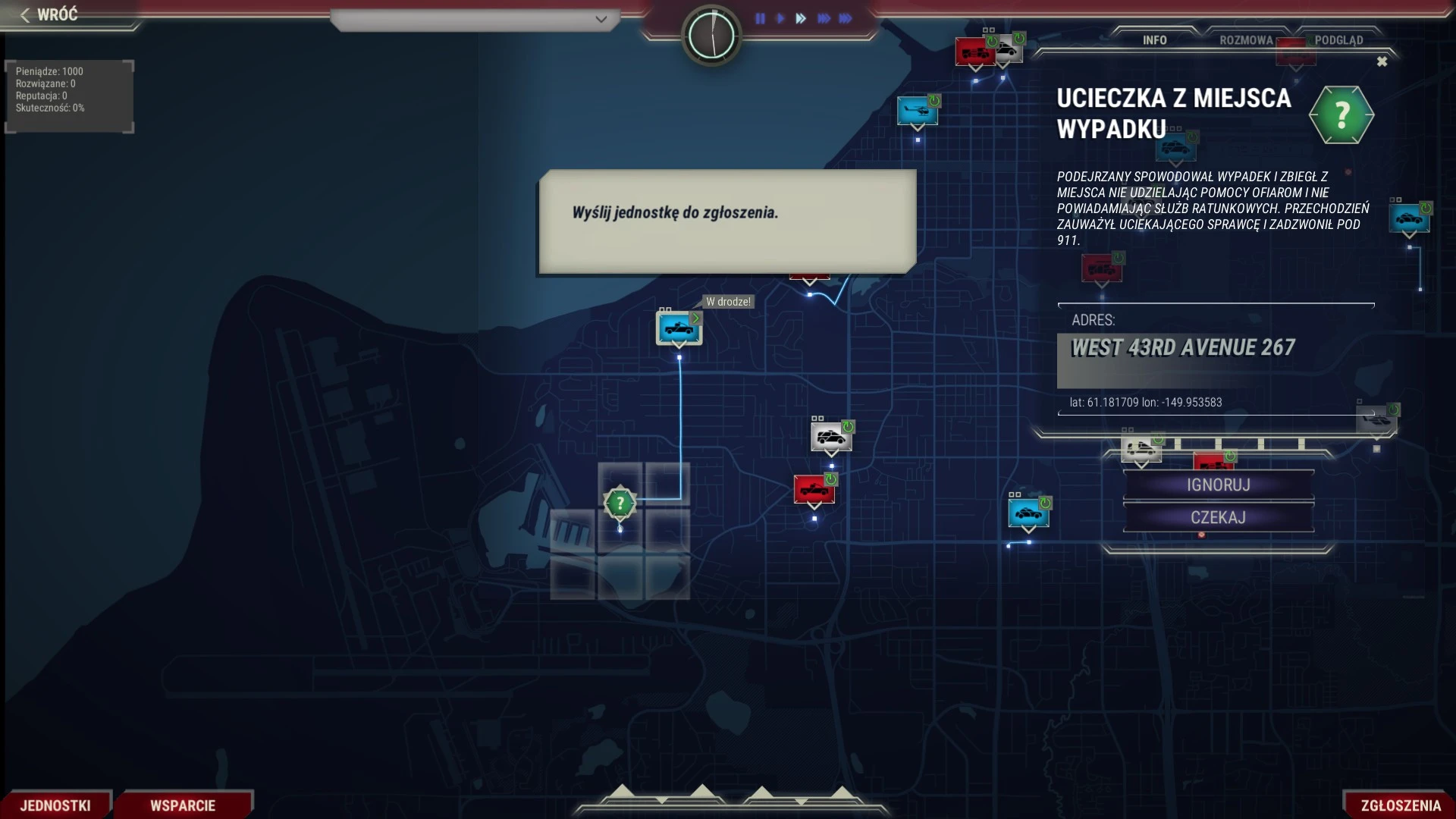Select the police helicopter unit on the map
This screenshot has width=1456, height=819.
917,111
